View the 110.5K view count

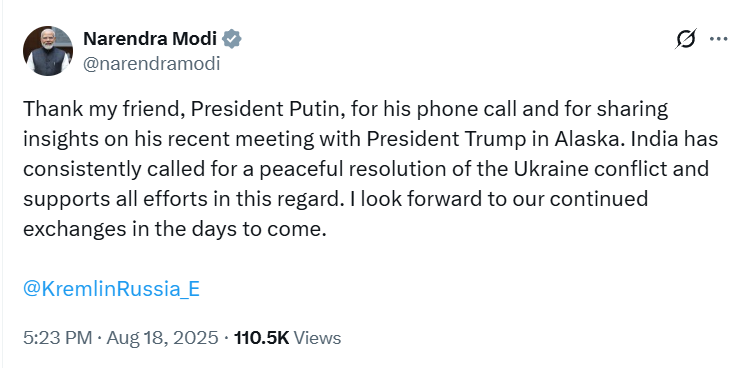tap(261, 338)
